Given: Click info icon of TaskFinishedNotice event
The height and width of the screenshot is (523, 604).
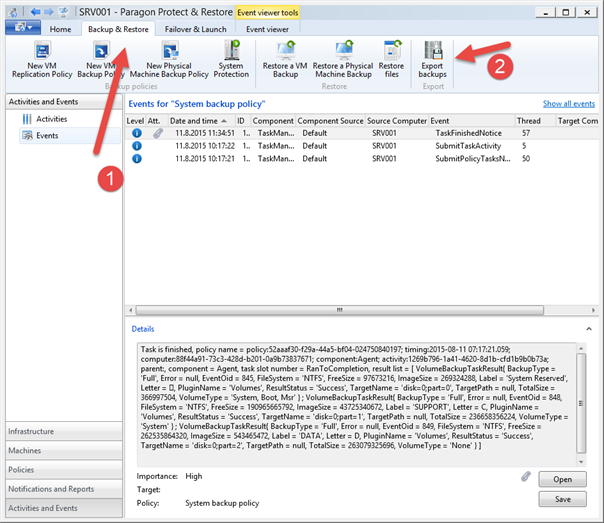Looking at the screenshot, I should pyautogui.click(x=137, y=133).
